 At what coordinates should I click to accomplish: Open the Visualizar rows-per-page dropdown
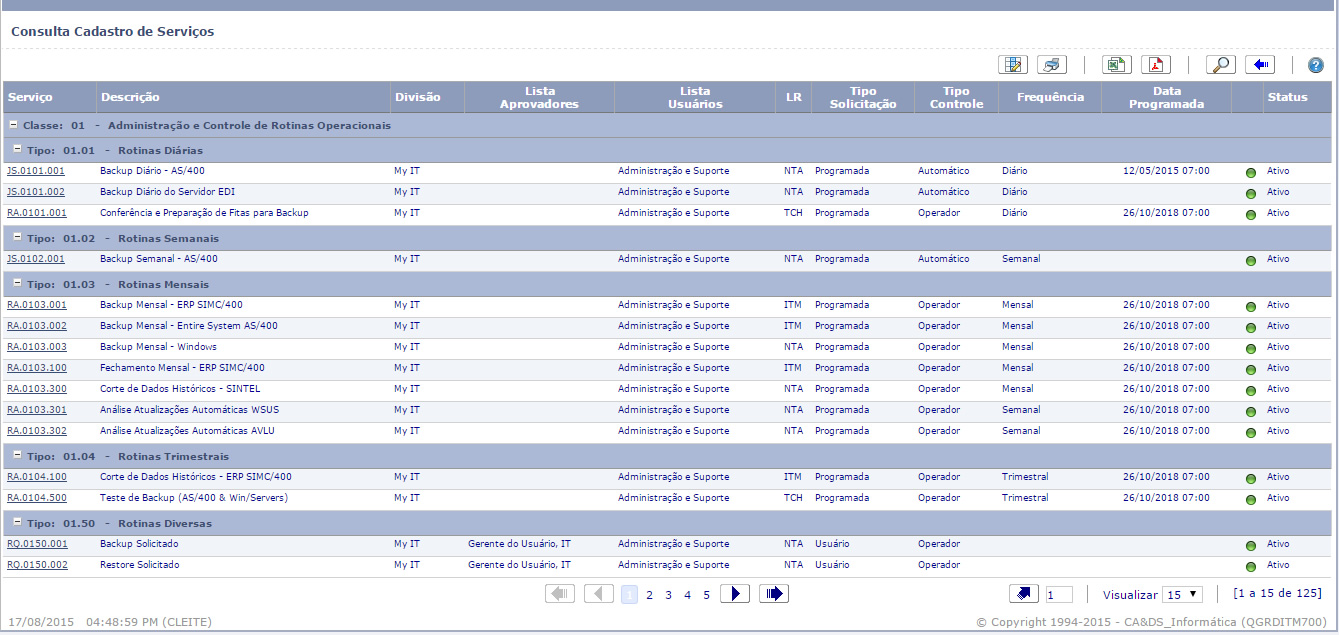point(1182,595)
